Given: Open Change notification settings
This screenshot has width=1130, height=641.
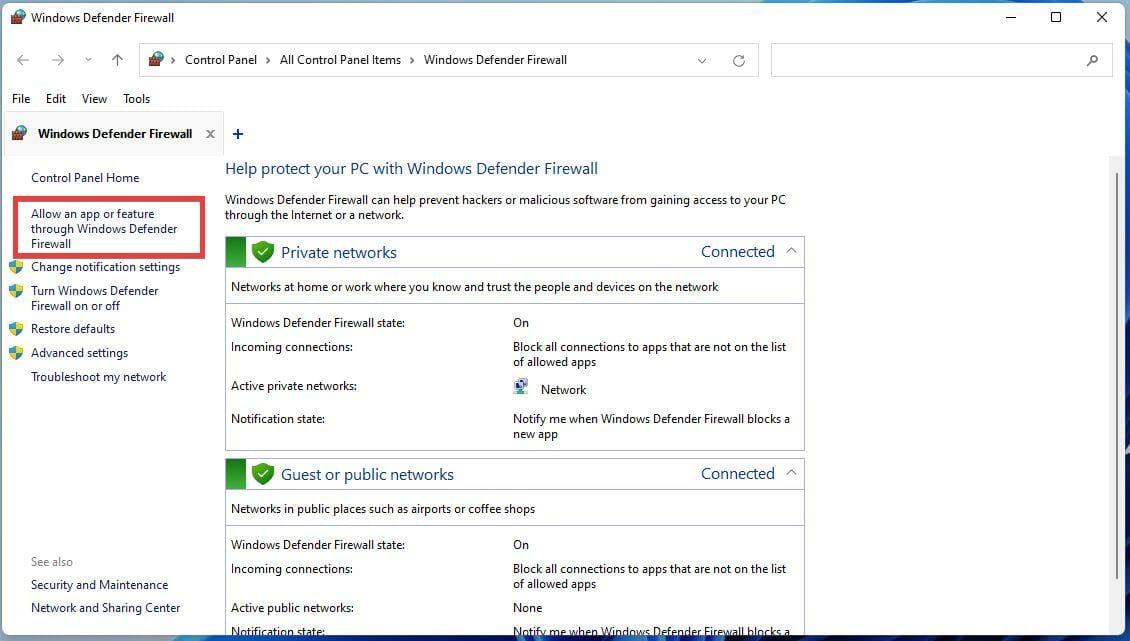Looking at the screenshot, I should (105, 267).
